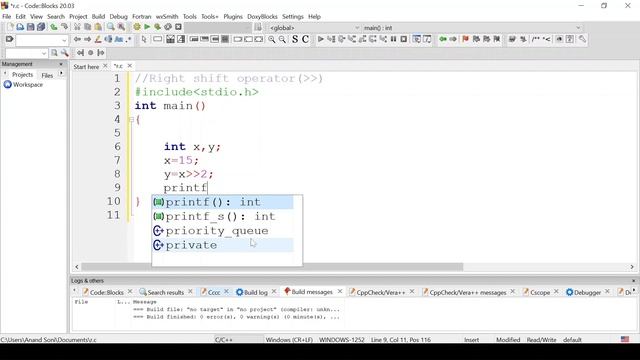640x360 pixels.
Task: Choose printf_s(): int autocomplete suggestion
Action: click(x=223, y=216)
